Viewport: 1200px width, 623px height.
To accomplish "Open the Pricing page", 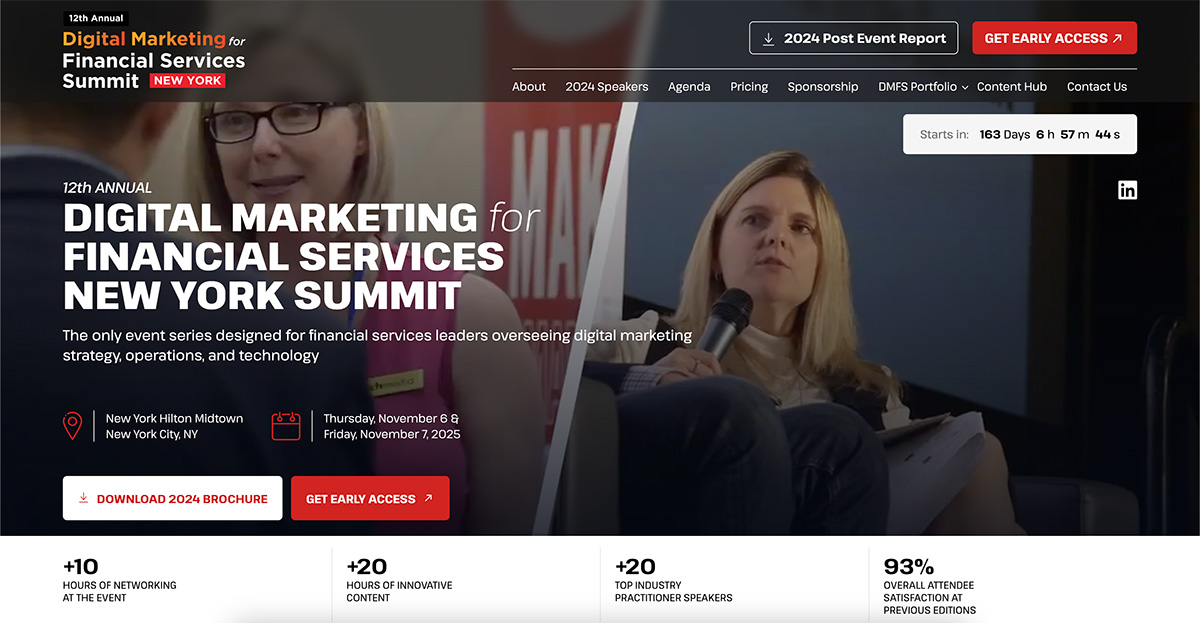I will 749,87.
